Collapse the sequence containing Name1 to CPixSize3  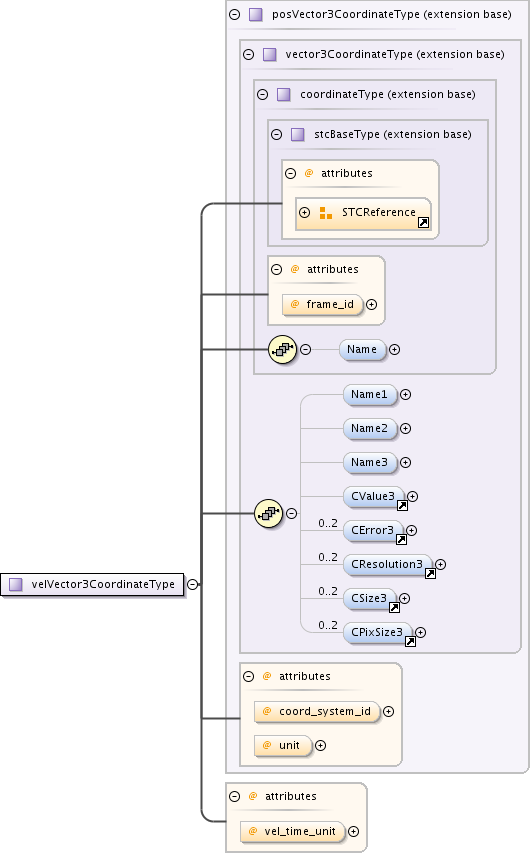click(291, 514)
